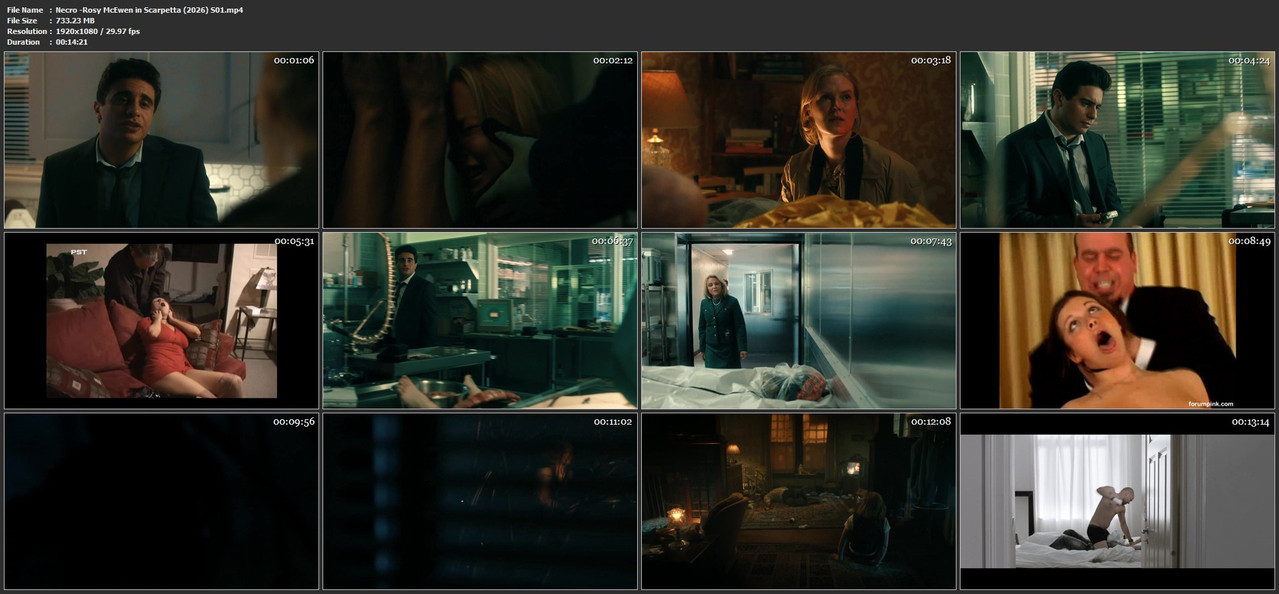The width and height of the screenshot is (1279, 594).
Task: Pick the thumbnail marked 00:08:49
Action: [1118, 321]
